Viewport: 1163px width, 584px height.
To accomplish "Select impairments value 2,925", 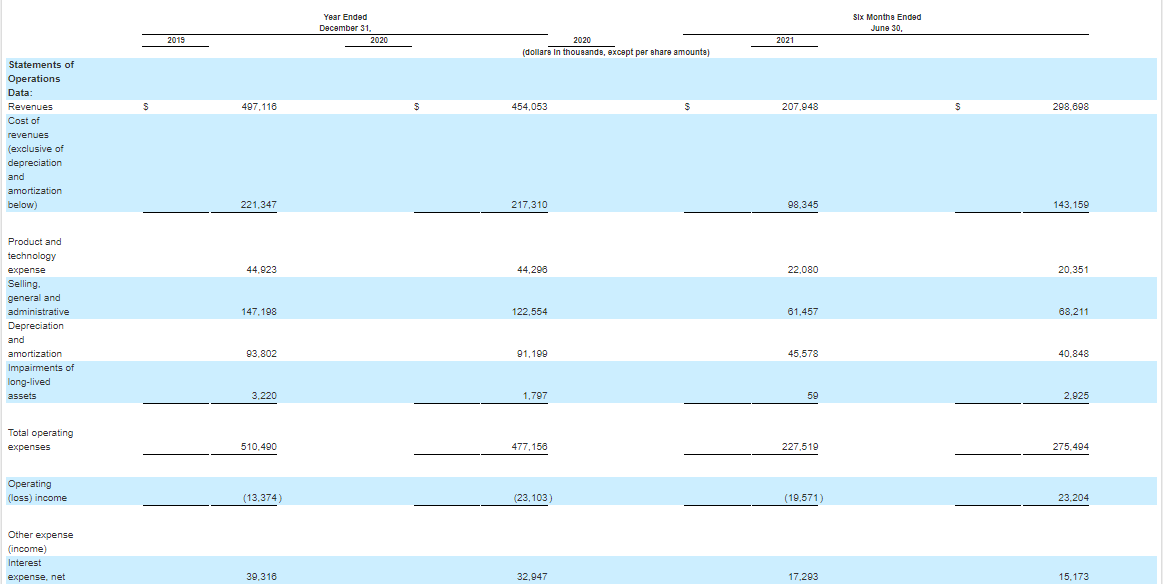I will coord(1077,396).
